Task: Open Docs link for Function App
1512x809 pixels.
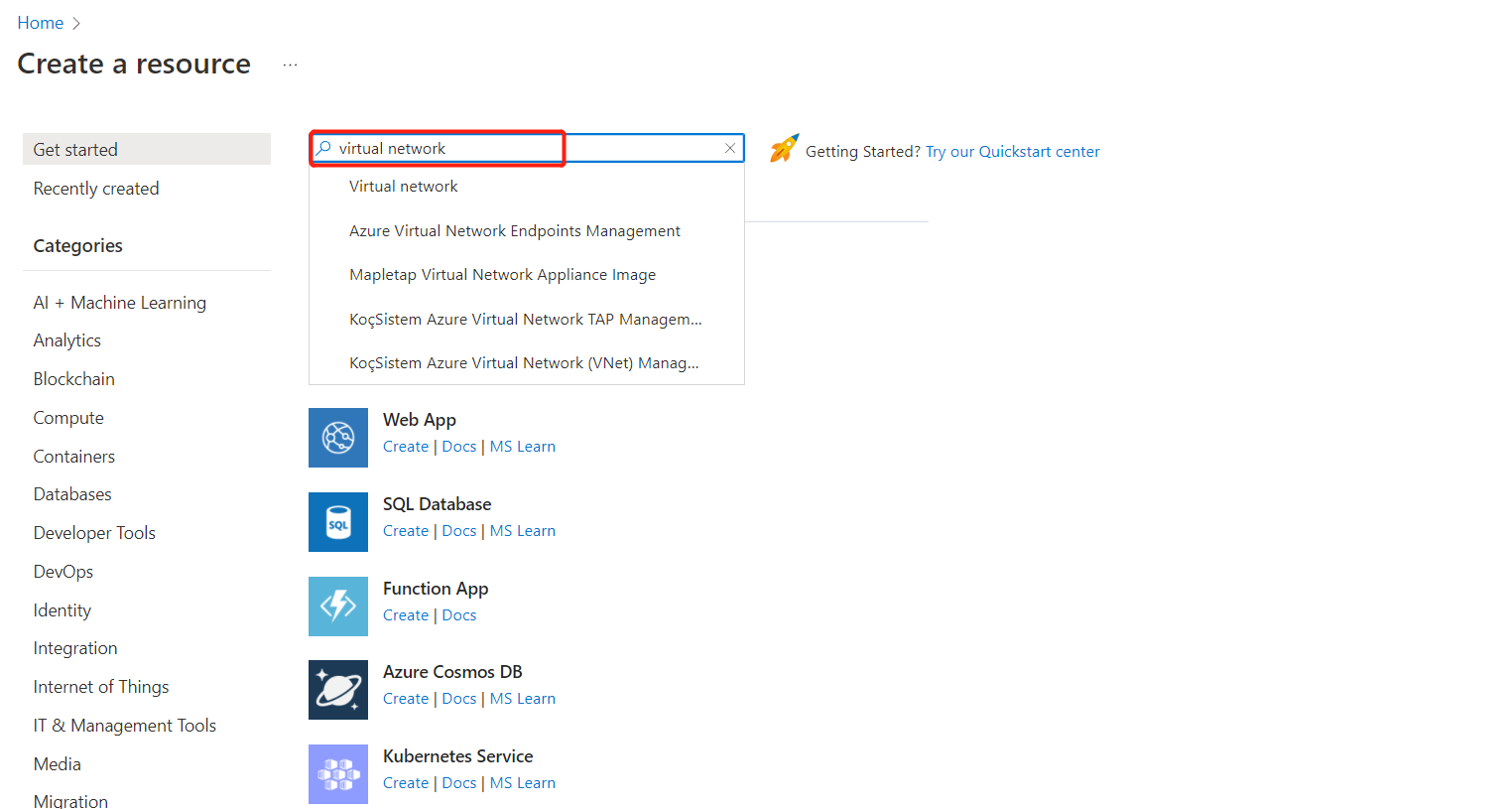Action: pos(459,615)
